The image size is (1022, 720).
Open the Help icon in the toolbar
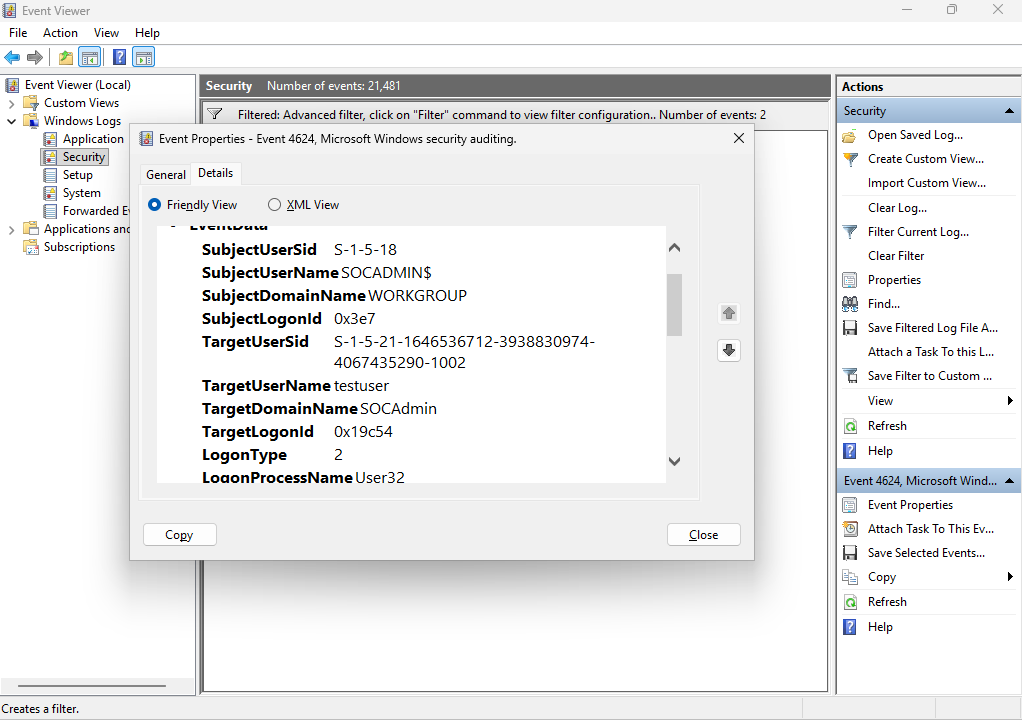point(119,57)
